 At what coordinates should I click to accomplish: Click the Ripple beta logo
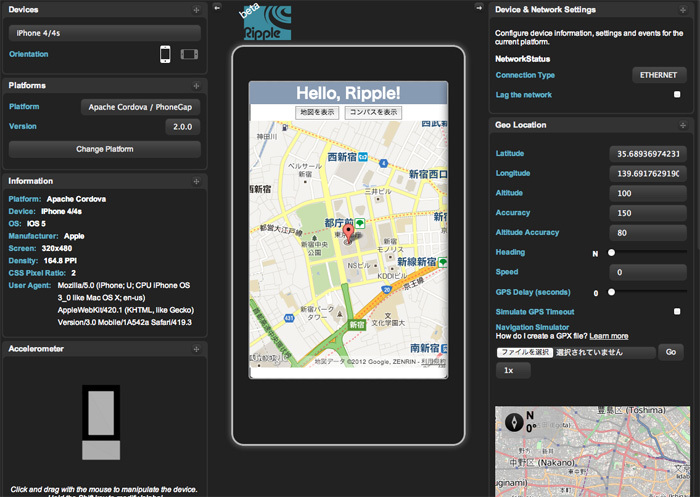coord(265,22)
